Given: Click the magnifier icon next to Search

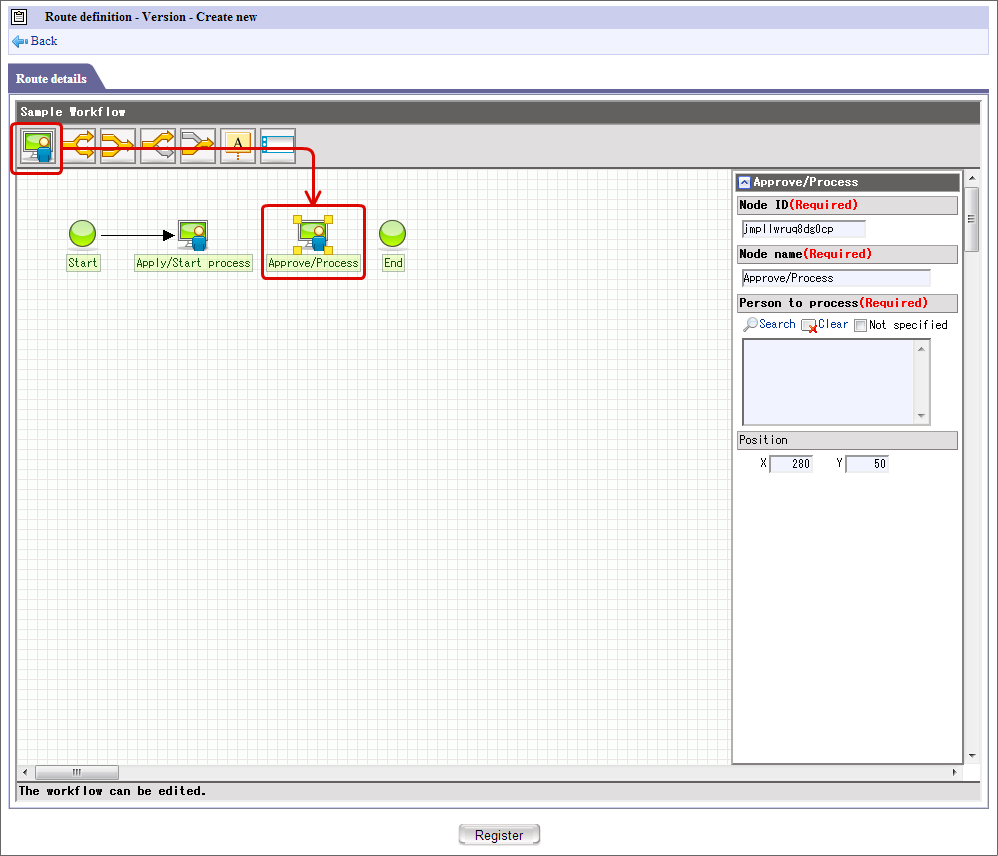Looking at the screenshot, I should click(750, 325).
